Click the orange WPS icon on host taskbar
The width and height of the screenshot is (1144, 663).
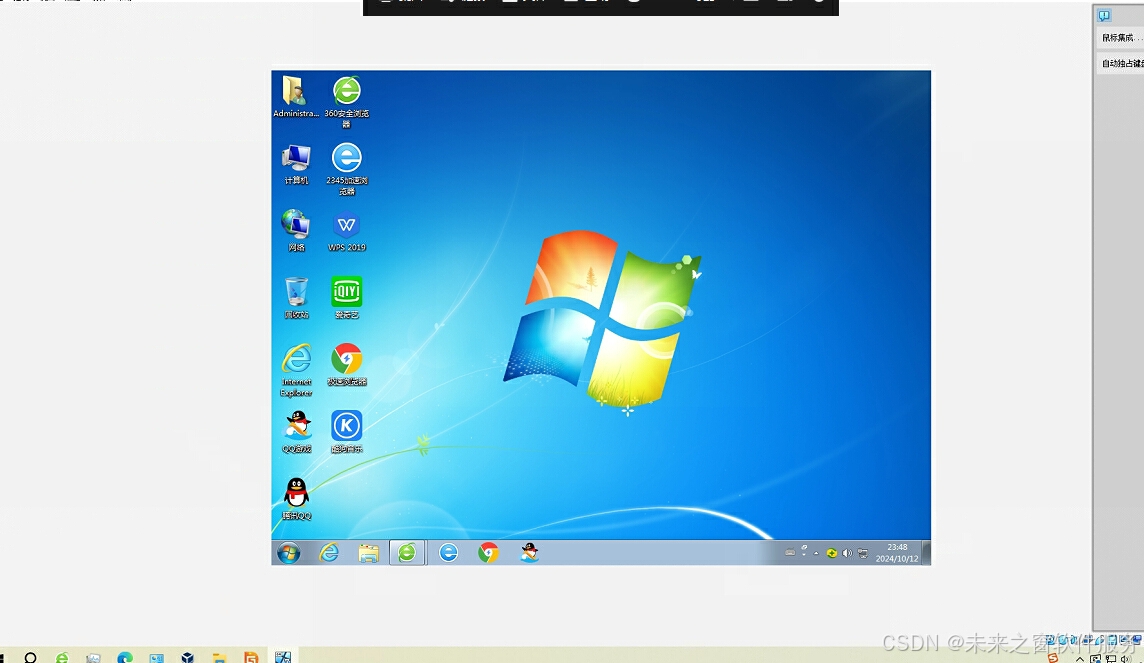pos(251,658)
